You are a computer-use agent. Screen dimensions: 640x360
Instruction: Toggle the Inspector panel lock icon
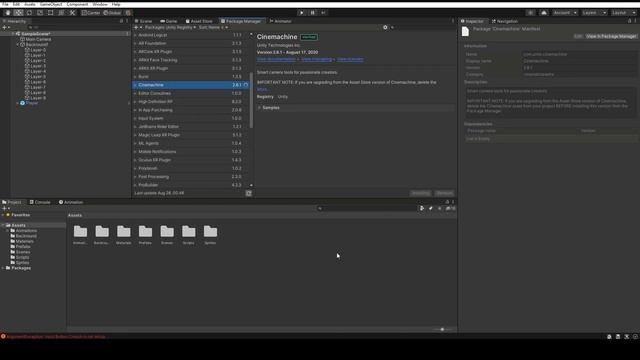tap(629, 21)
